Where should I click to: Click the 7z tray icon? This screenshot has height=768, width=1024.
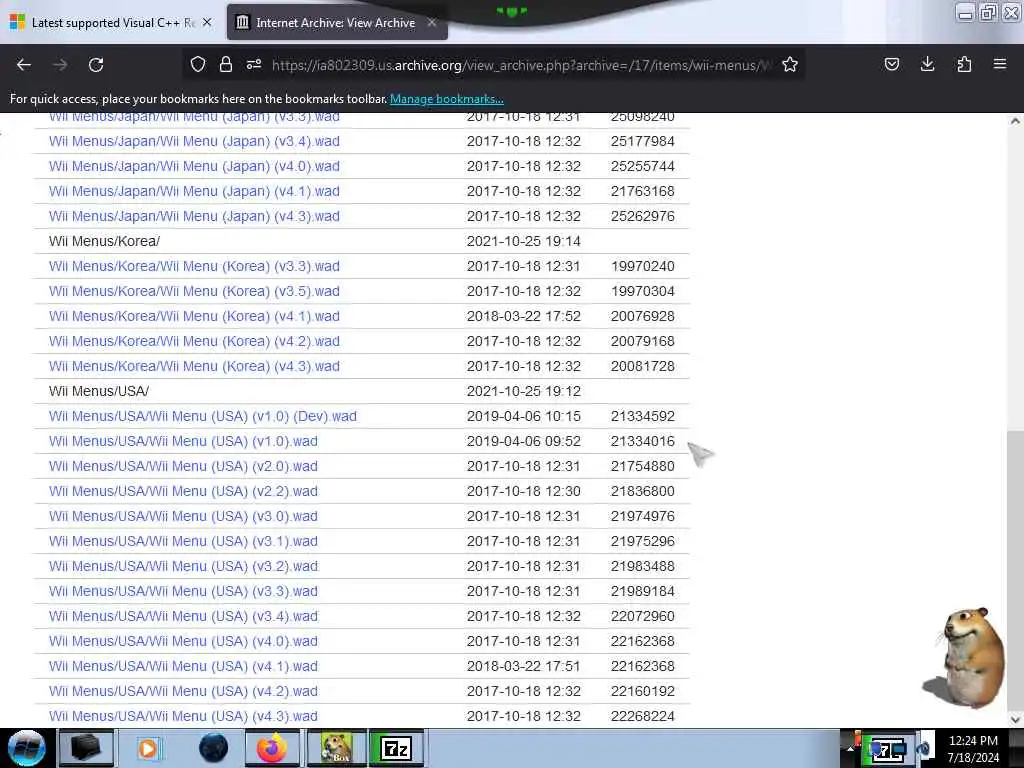point(889,751)
